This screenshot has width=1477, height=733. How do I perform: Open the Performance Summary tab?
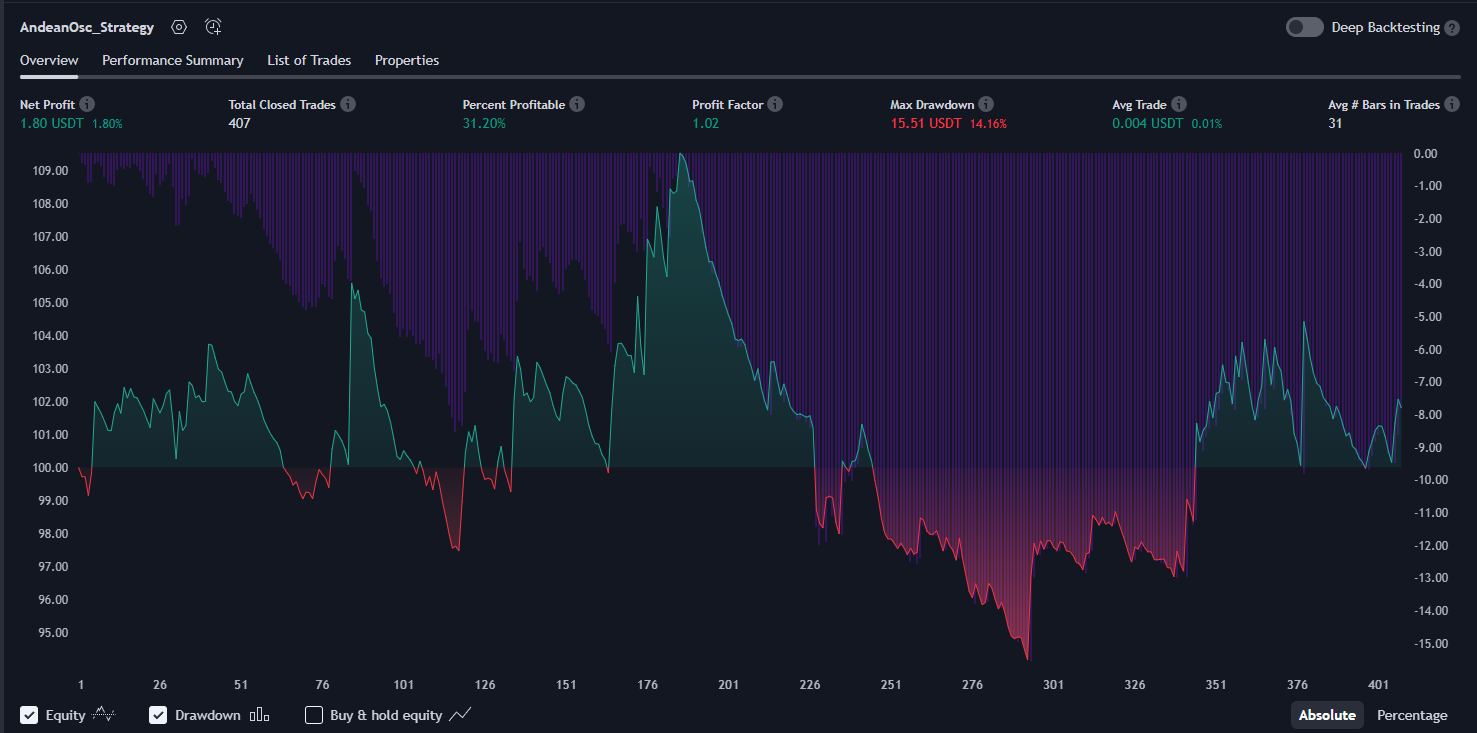[173, 60]
